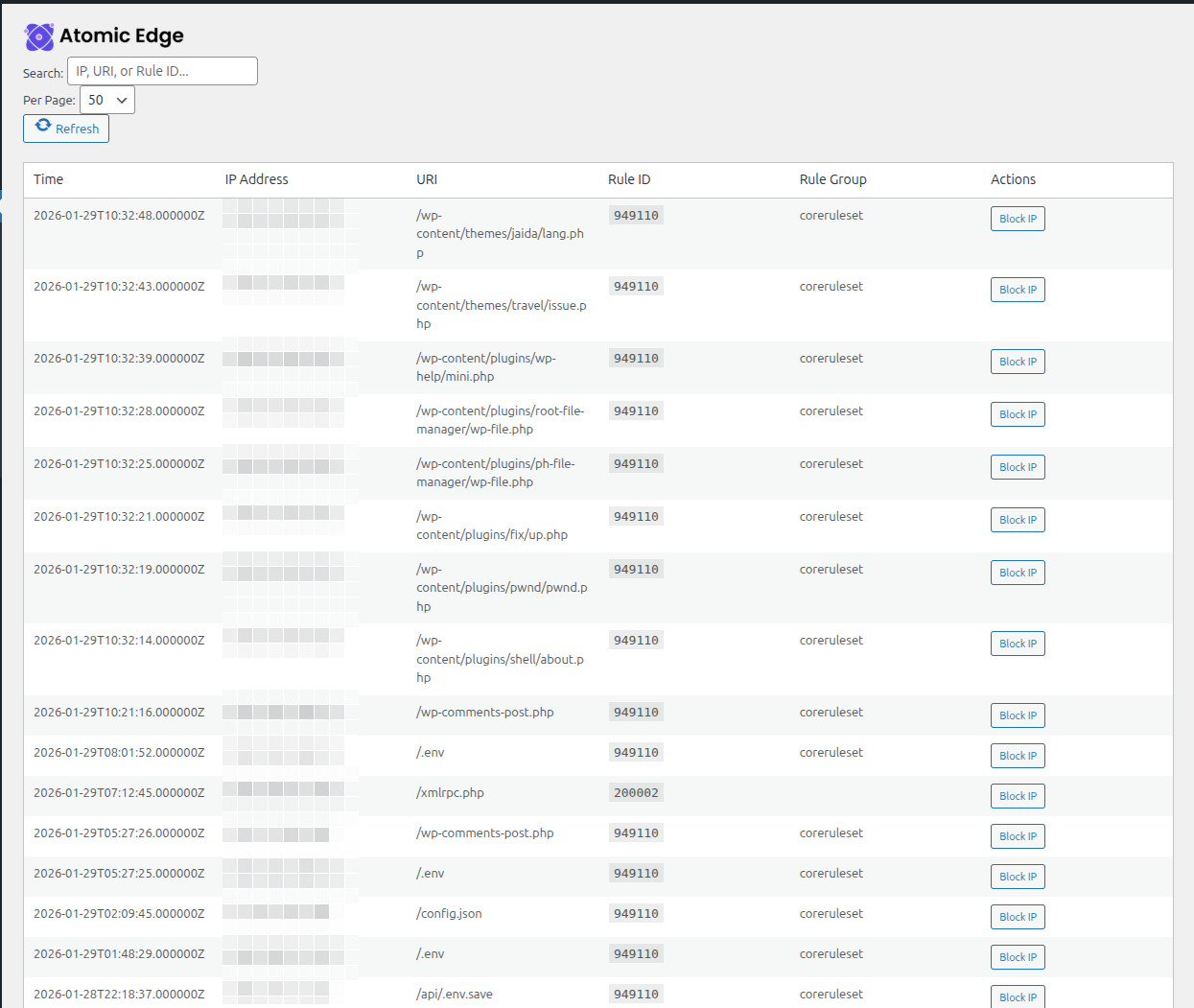Block IP for the jaida/lang.php request

1017,218
